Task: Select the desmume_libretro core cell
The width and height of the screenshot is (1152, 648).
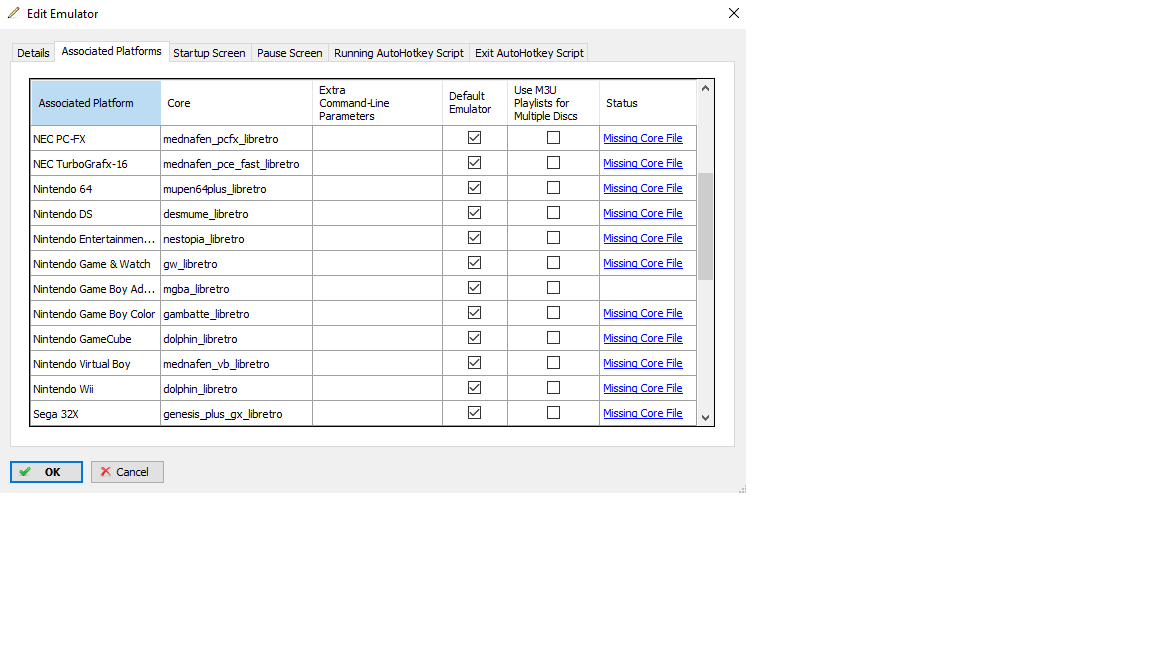Action: coord(237,214)
